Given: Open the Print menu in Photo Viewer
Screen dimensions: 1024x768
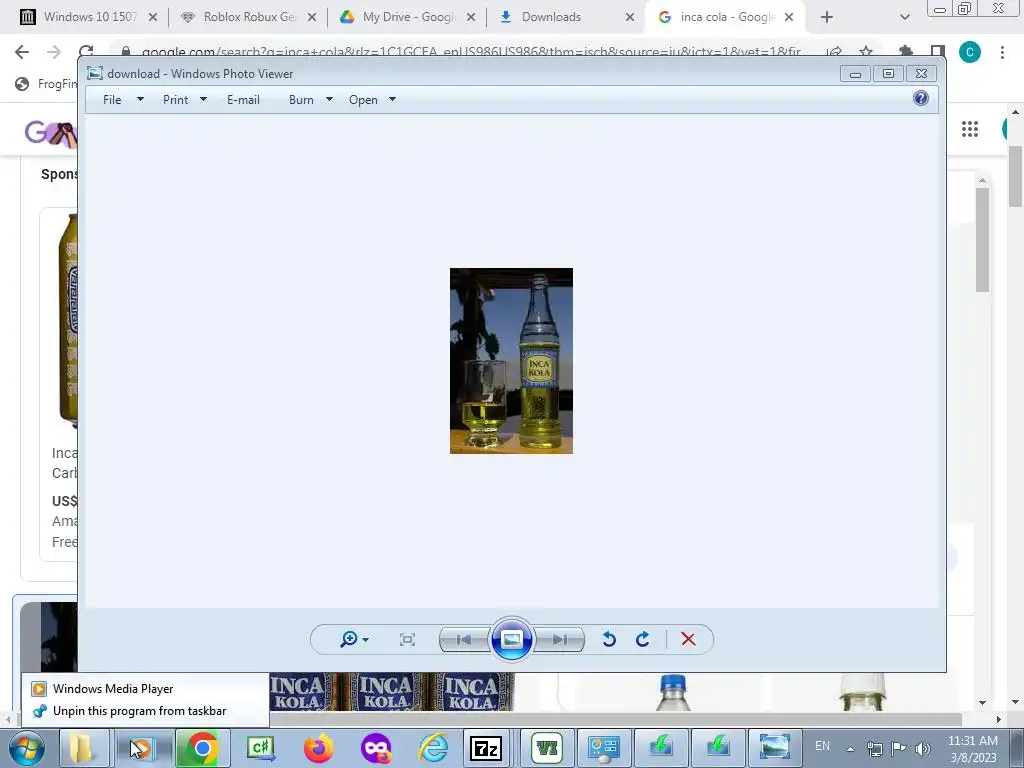Looking at the screenshot, I should [x=175, y=100].
